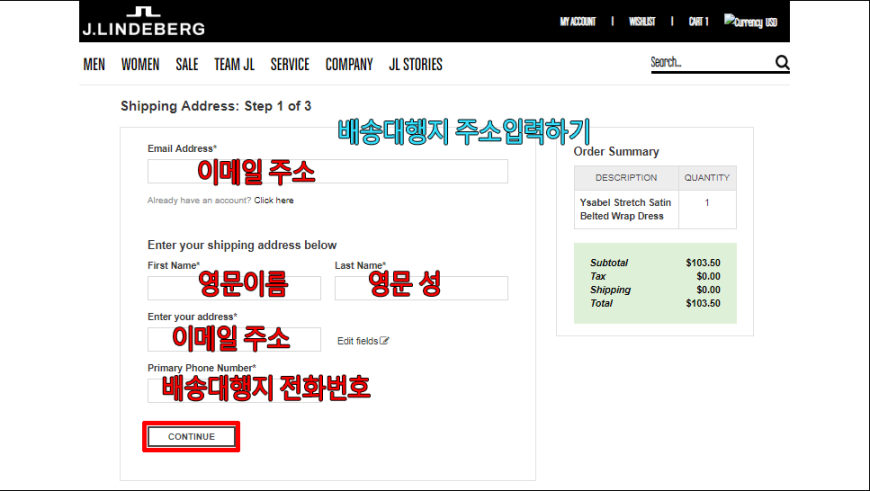Follow the 'Click here' account link
The image size is (870, 491).
pyautogui.click(x=274, y=200)
